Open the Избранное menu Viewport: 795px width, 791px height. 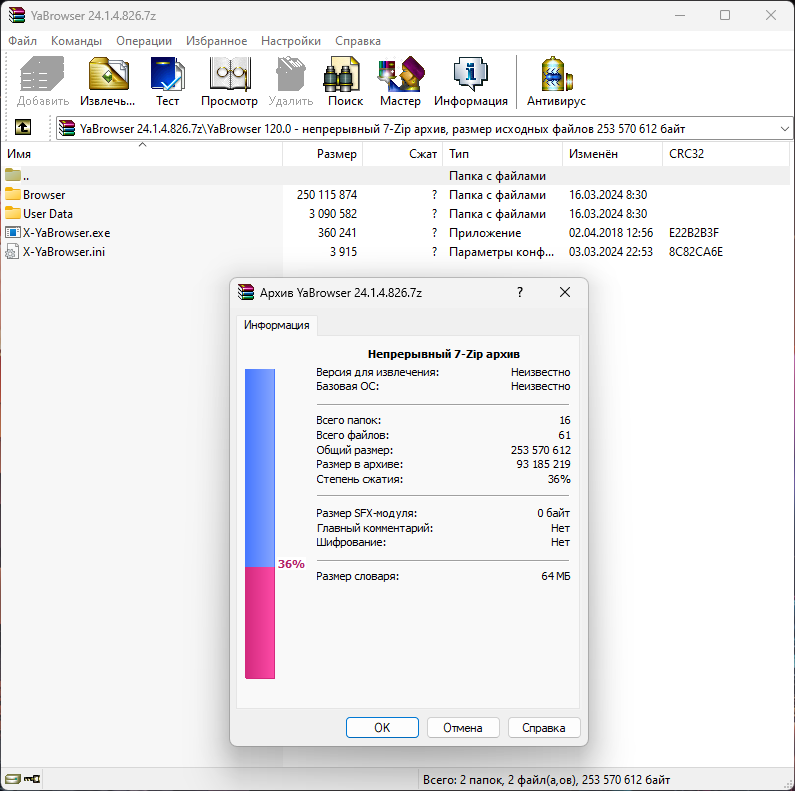click(x=216, y=41)
